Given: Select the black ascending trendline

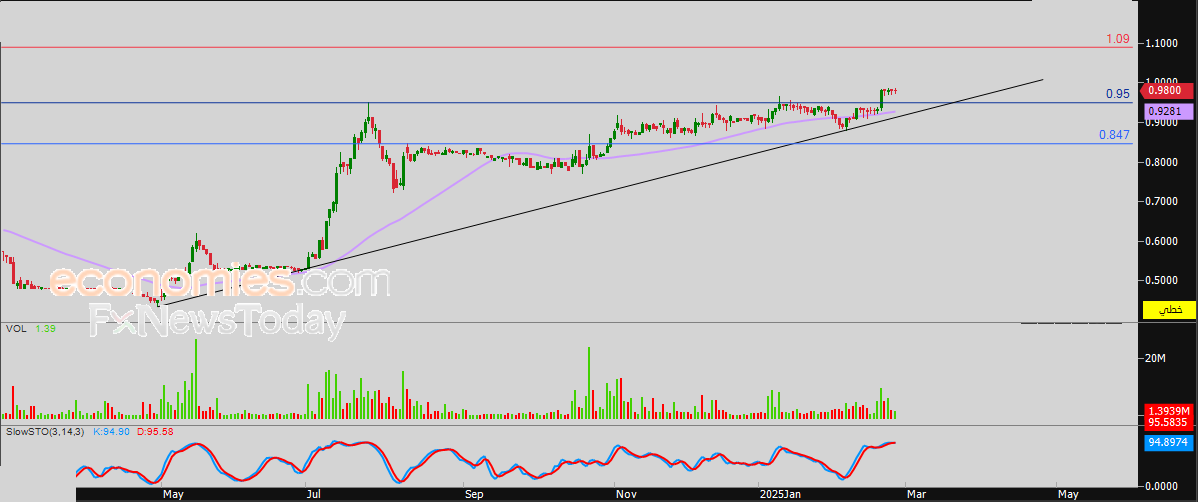Looking at the screenshot, I should [600, 192].
